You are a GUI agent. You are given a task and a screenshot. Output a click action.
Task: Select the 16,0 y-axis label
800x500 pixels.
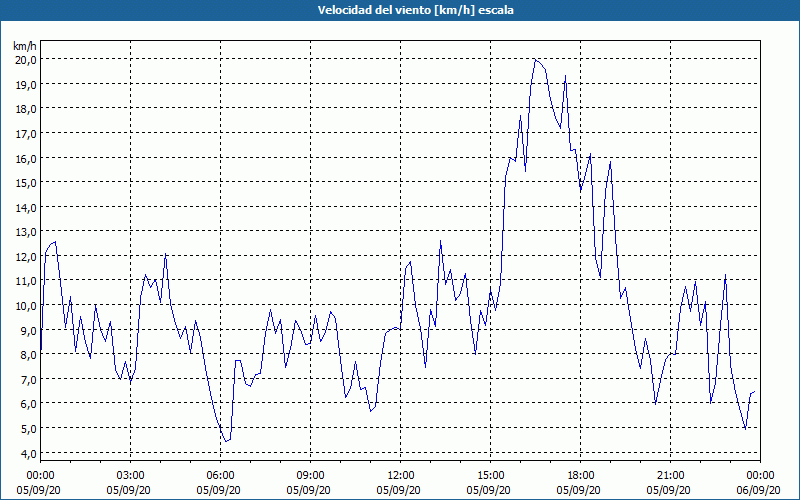coord(26,158)
